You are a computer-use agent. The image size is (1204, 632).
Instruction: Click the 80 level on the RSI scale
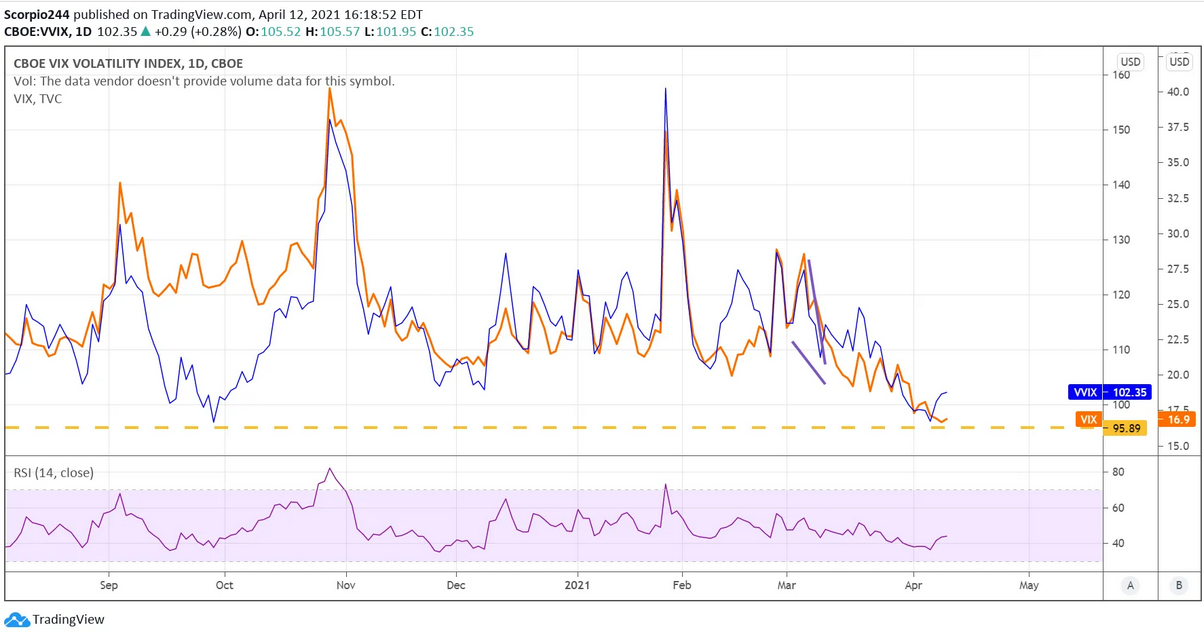coord(1117,473)
